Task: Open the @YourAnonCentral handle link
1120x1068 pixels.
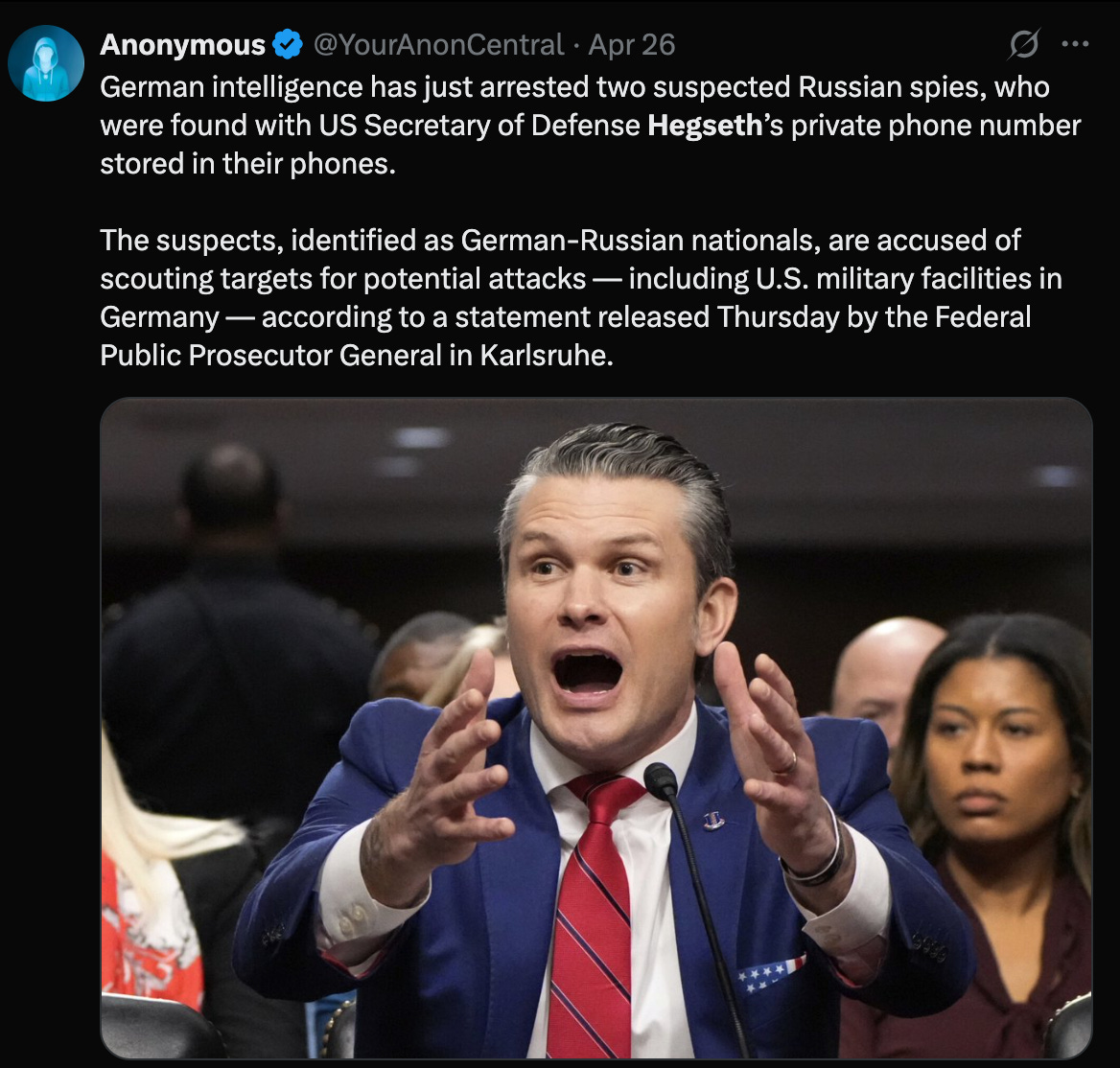Action: (x=438, y=45)
